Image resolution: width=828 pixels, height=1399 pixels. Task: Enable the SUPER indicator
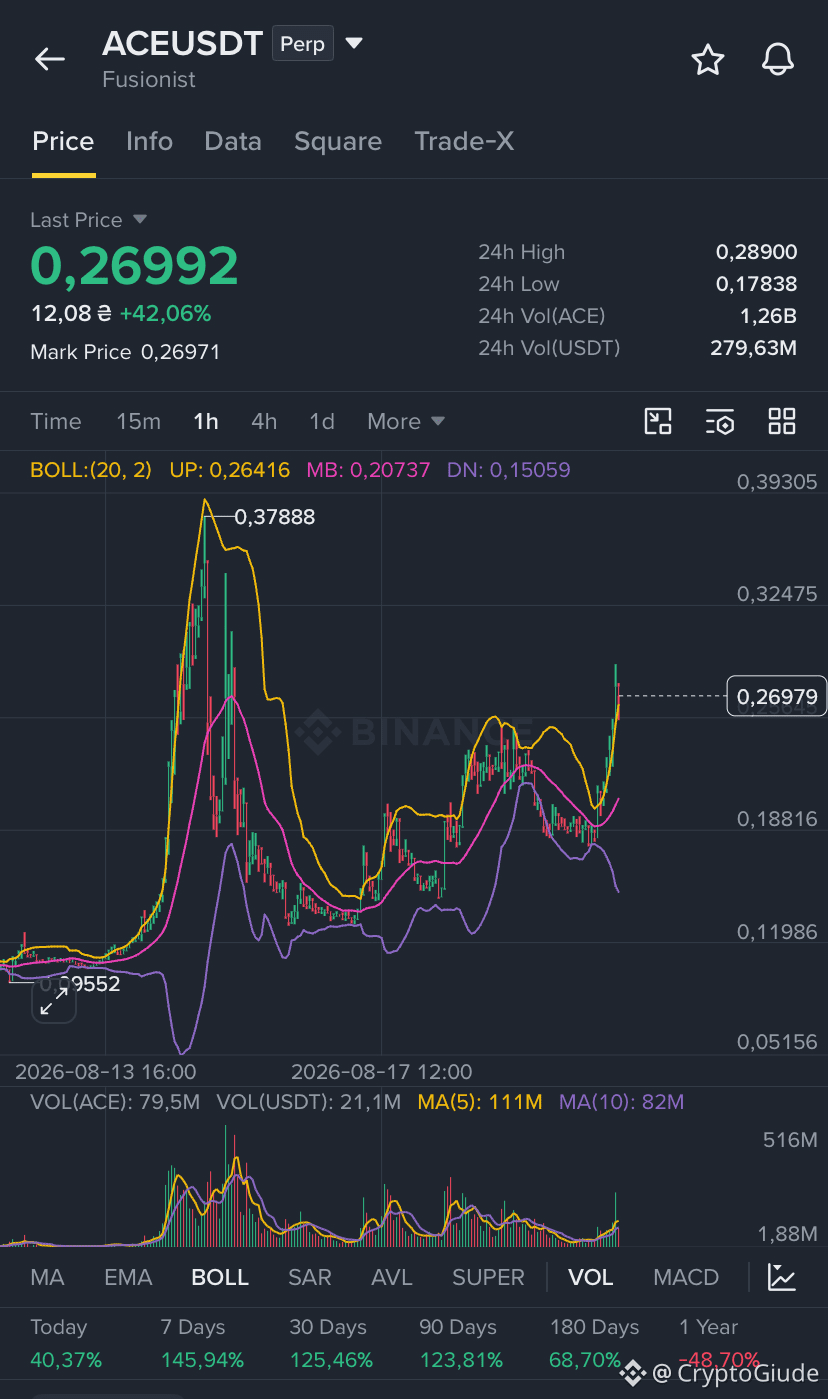pyautogui.click(x=488, y=1277)
